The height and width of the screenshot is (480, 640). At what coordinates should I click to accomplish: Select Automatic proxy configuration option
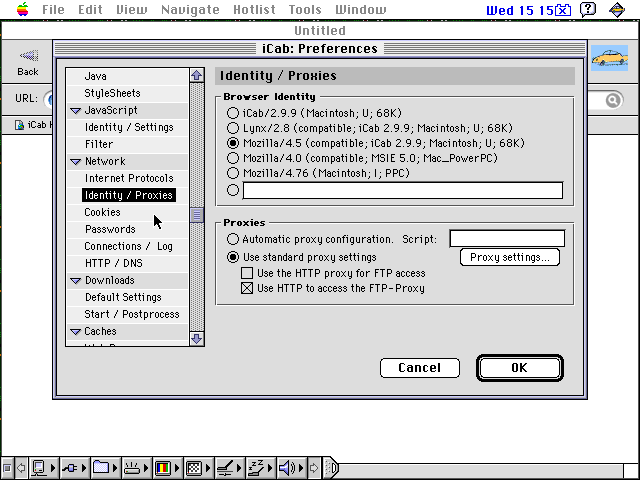click(233, 239)
